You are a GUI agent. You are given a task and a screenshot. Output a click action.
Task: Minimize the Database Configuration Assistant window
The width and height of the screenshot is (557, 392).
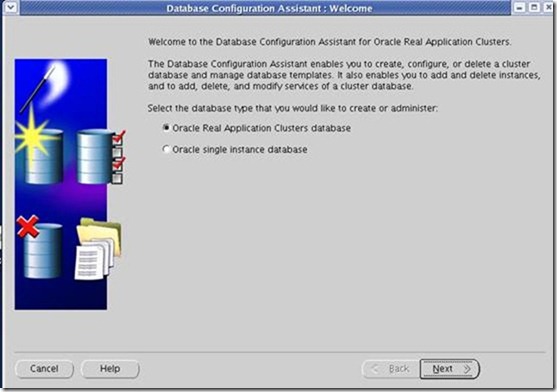(x=519, y=7)
